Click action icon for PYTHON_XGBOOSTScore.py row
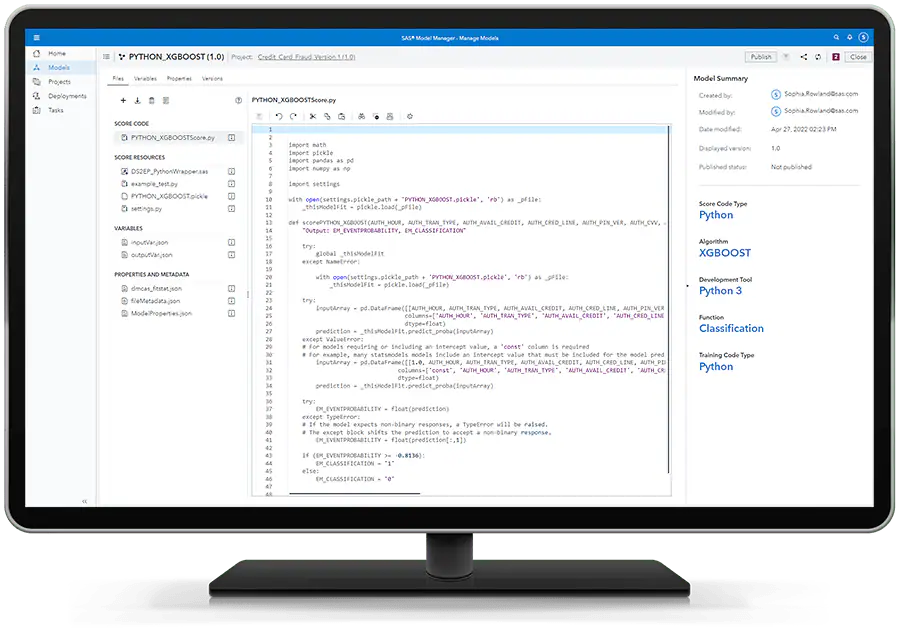Viewport: 900px width, 629px height. pyautogui.click(x=231, y=138)
